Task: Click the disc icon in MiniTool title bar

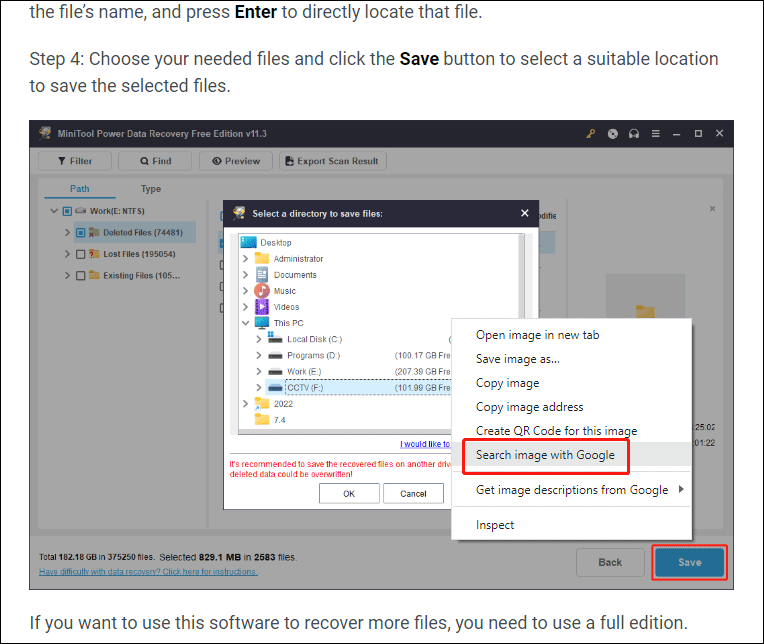Action: click(x=612, y=133)
